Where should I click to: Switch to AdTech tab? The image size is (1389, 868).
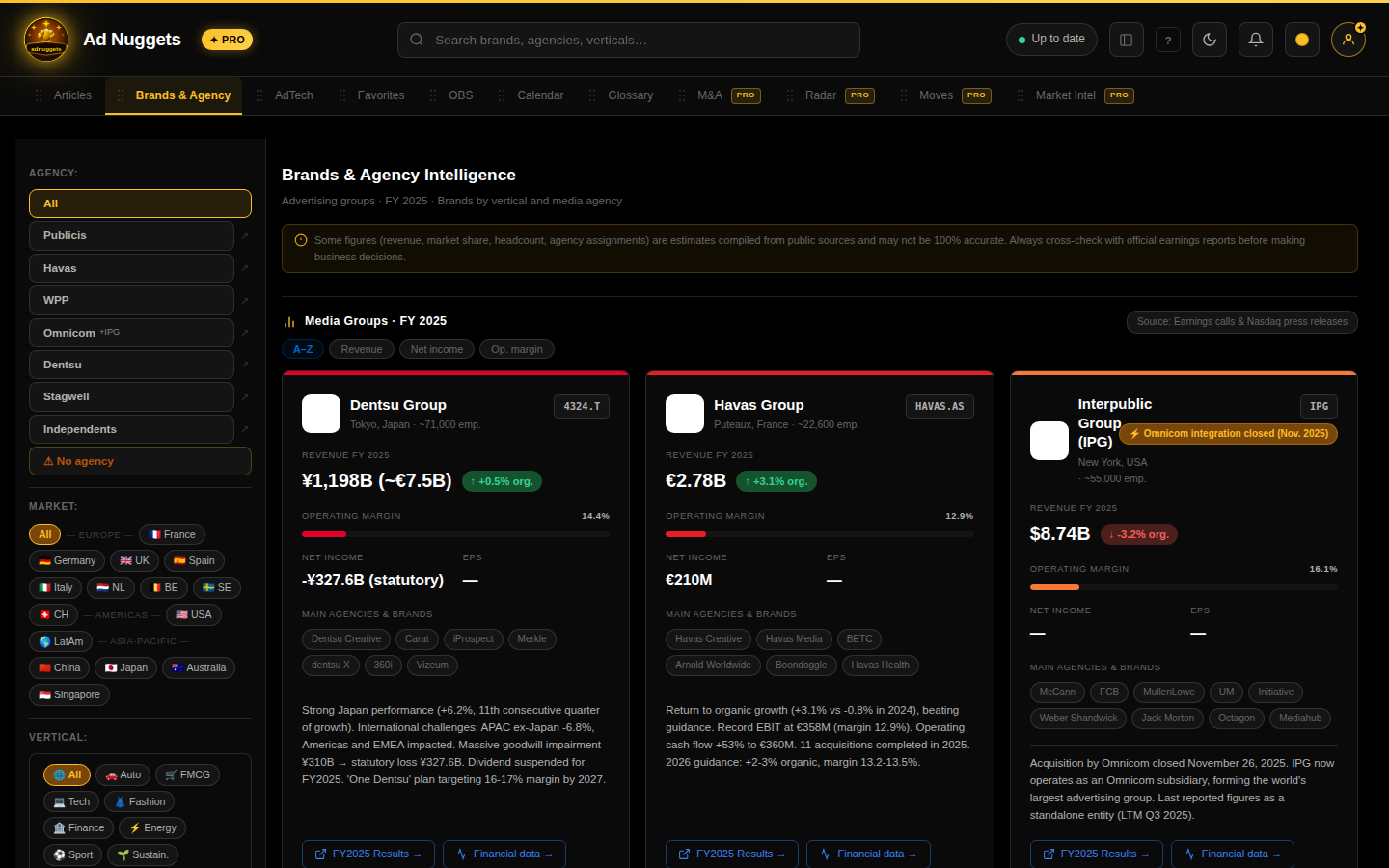coord(285,95)
